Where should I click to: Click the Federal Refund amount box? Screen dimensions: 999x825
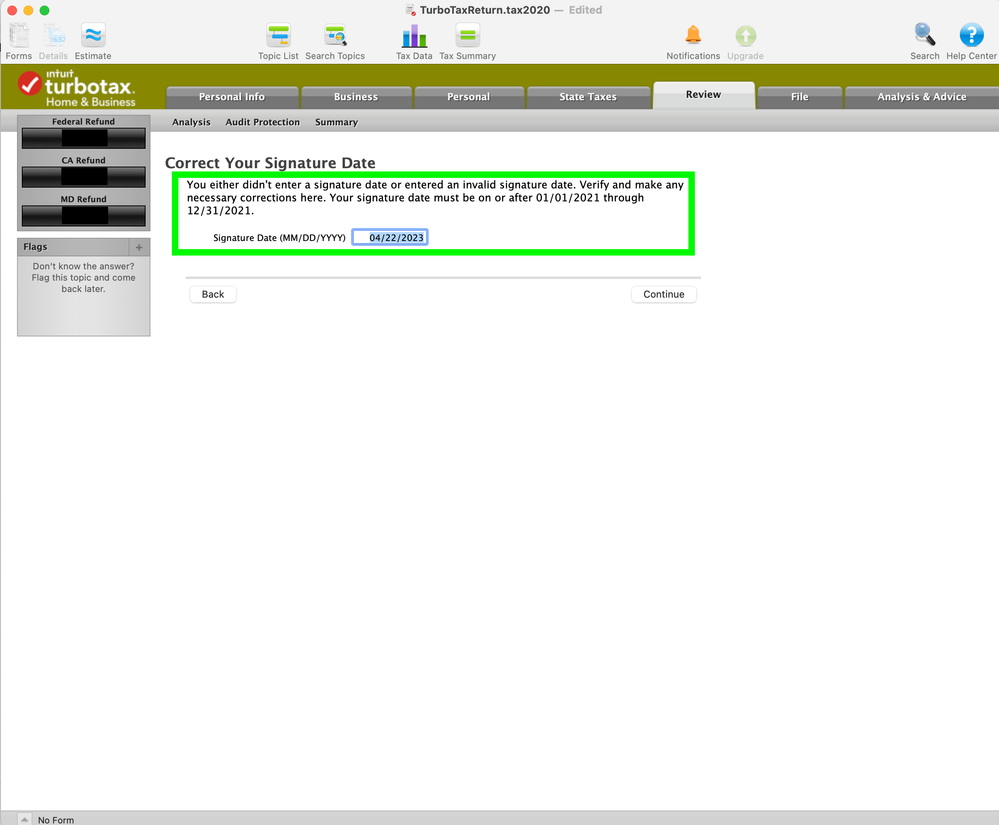(x=83, y=138)
